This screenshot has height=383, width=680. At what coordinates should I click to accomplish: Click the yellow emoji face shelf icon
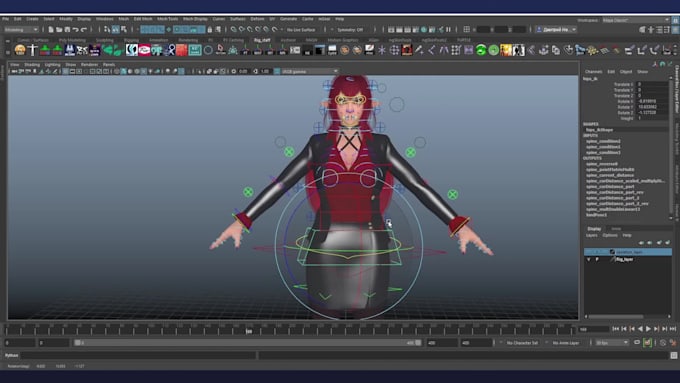20,50
